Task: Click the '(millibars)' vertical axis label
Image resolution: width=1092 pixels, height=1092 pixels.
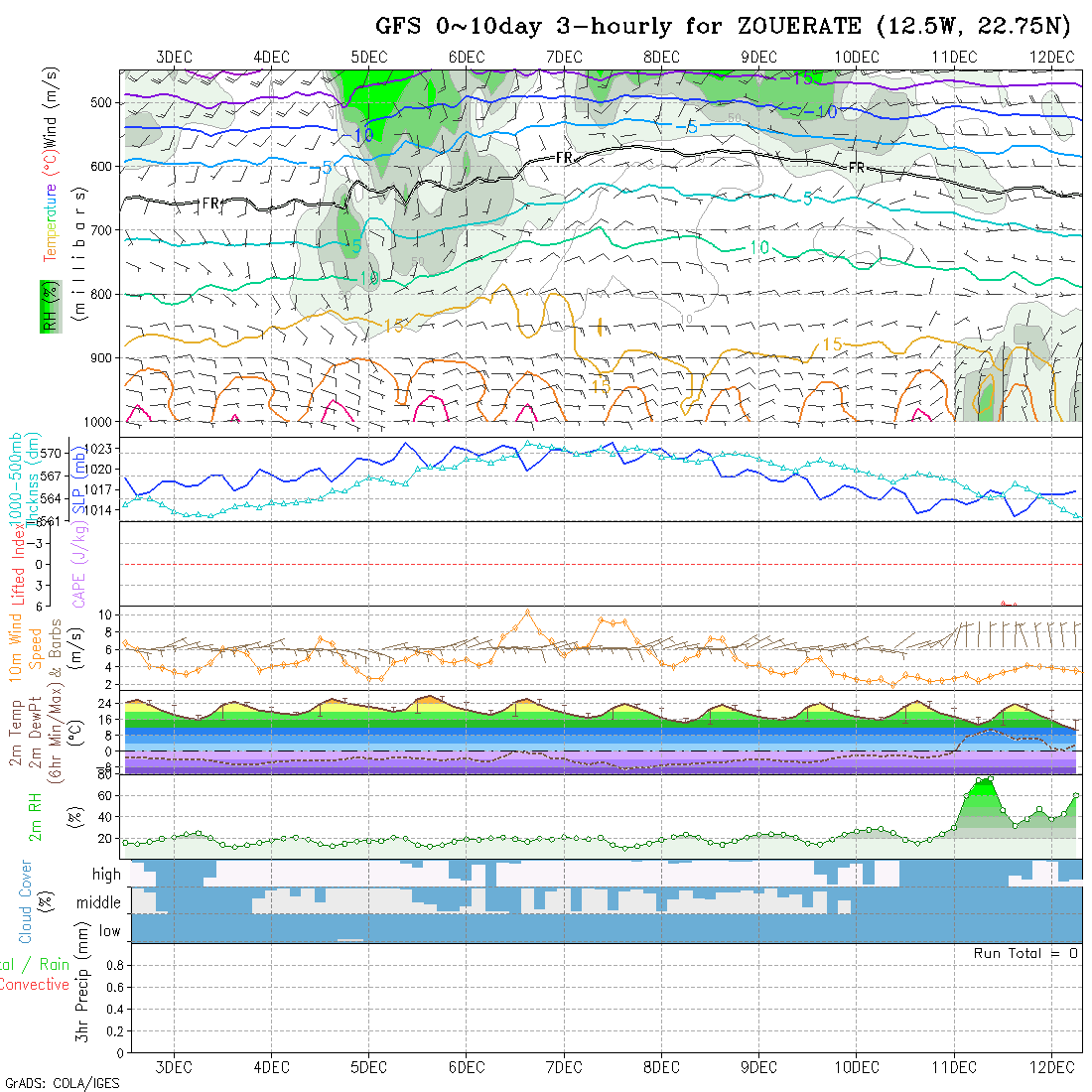Action: (80, 254)
